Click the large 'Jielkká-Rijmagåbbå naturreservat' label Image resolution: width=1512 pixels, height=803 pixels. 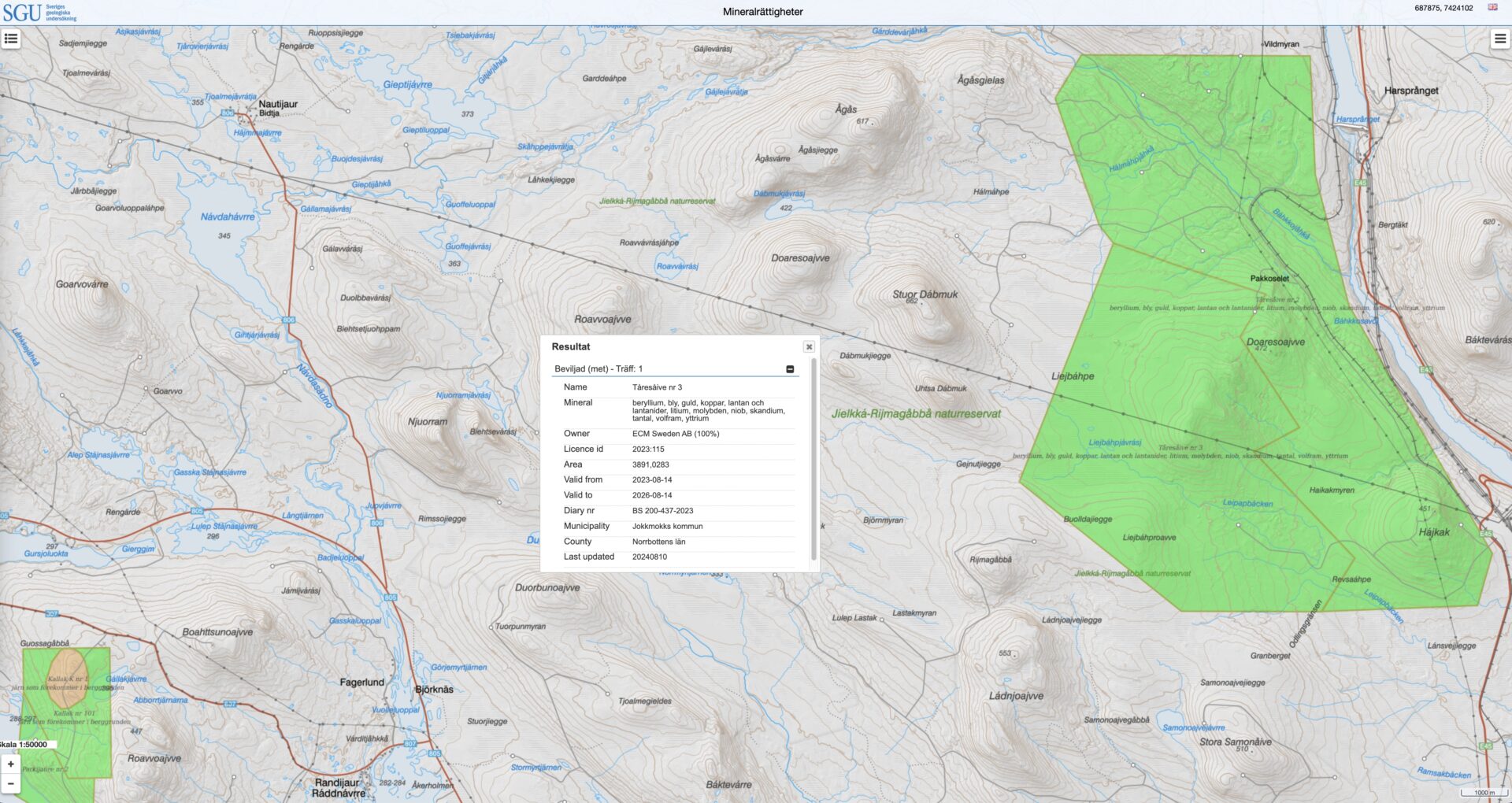click(x=916, y=413)
